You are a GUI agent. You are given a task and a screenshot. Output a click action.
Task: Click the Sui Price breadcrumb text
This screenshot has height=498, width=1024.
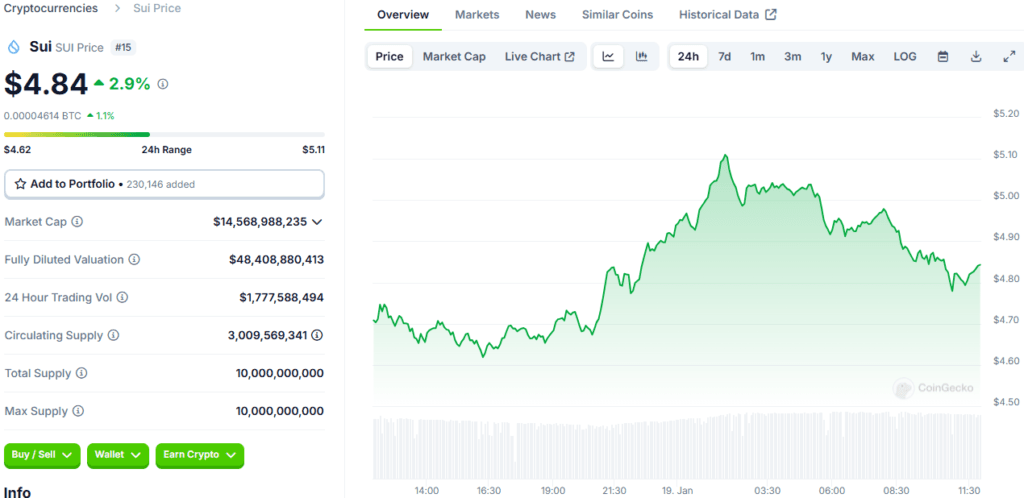[x=157, y=8]
